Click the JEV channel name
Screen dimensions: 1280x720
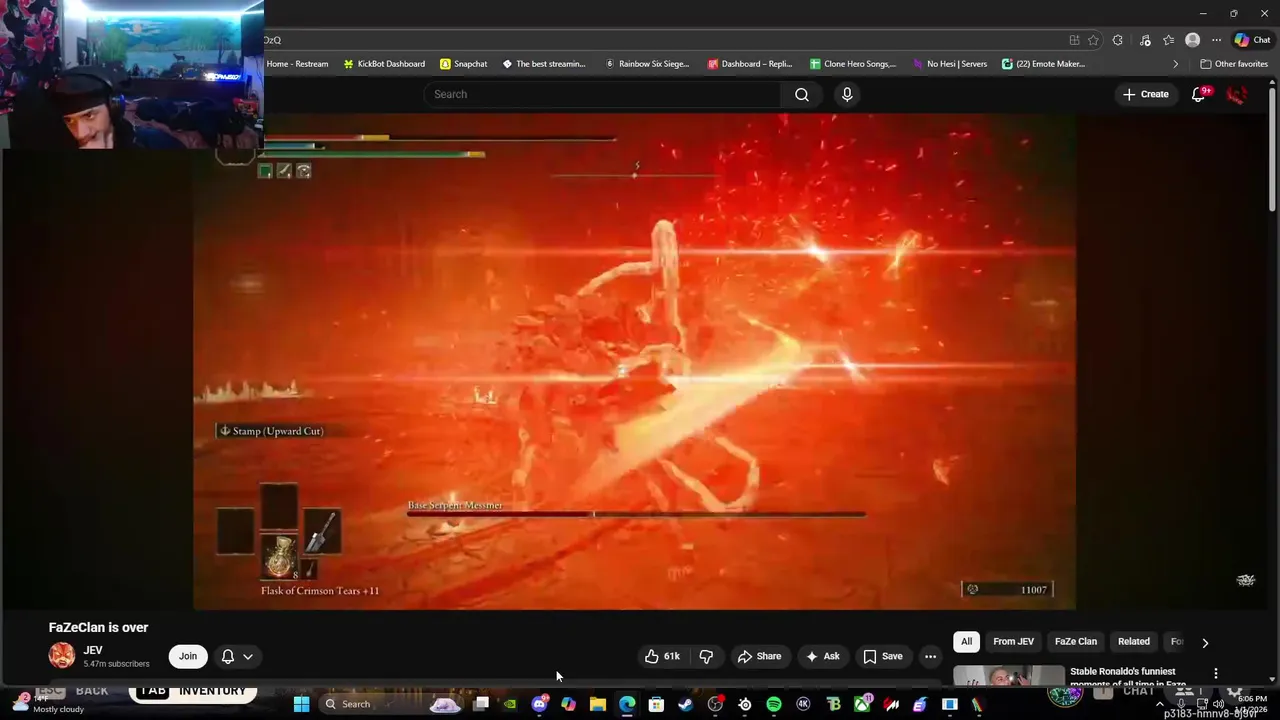point(93,650)
